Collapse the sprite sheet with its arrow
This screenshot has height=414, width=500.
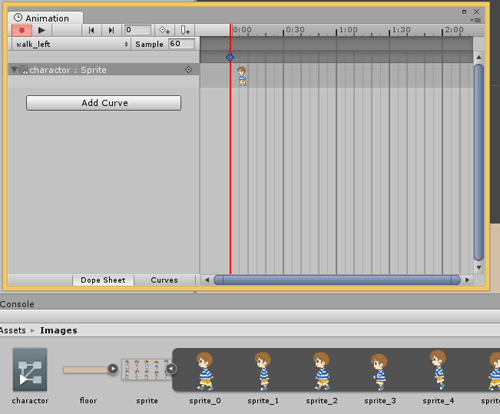click(171, 369)
